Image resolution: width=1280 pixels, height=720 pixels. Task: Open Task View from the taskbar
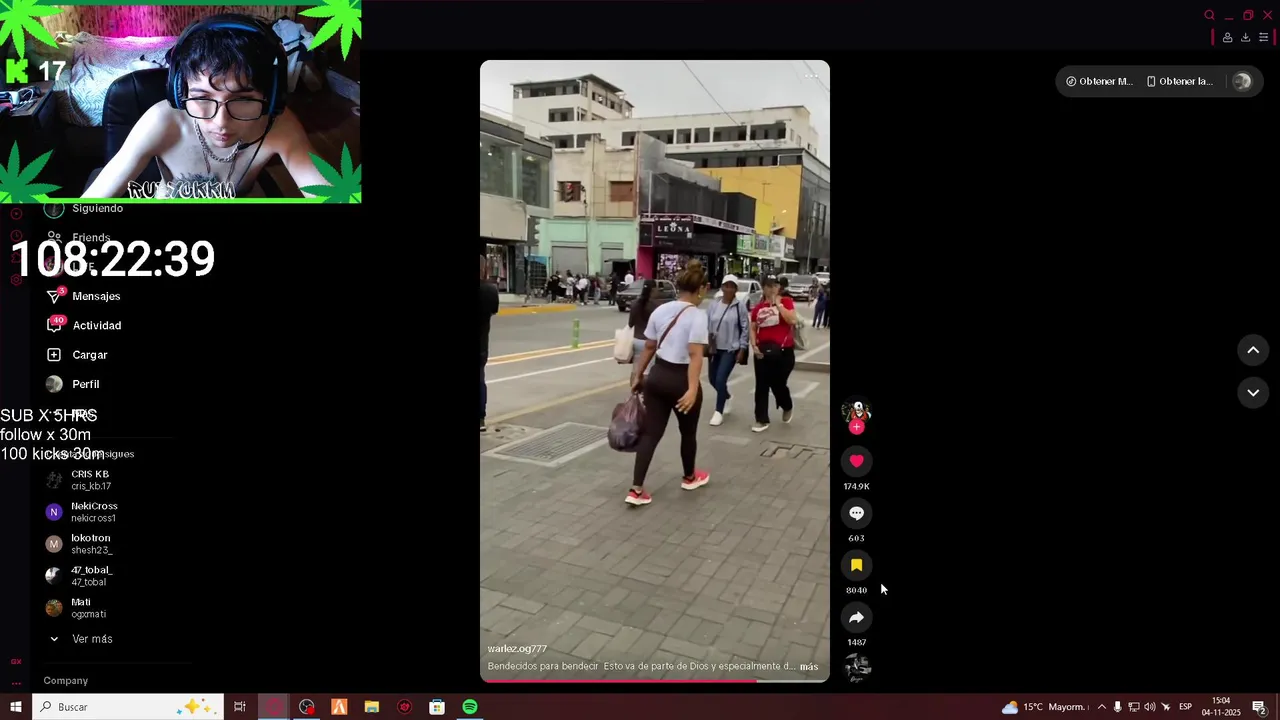(240, 707)
